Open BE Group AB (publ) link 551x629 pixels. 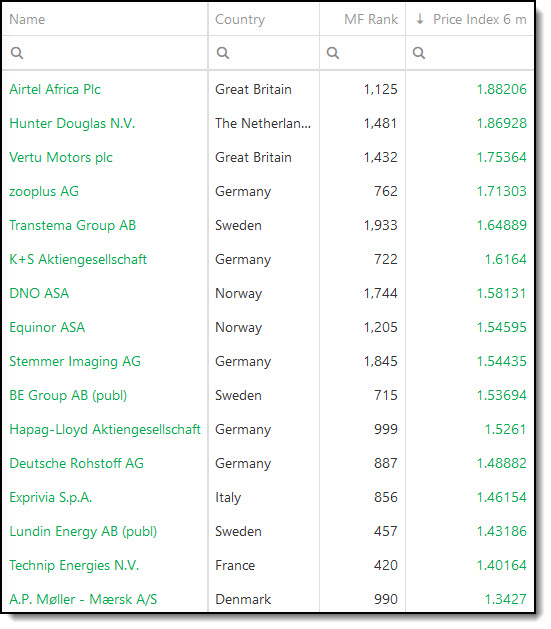coord(68,396)
